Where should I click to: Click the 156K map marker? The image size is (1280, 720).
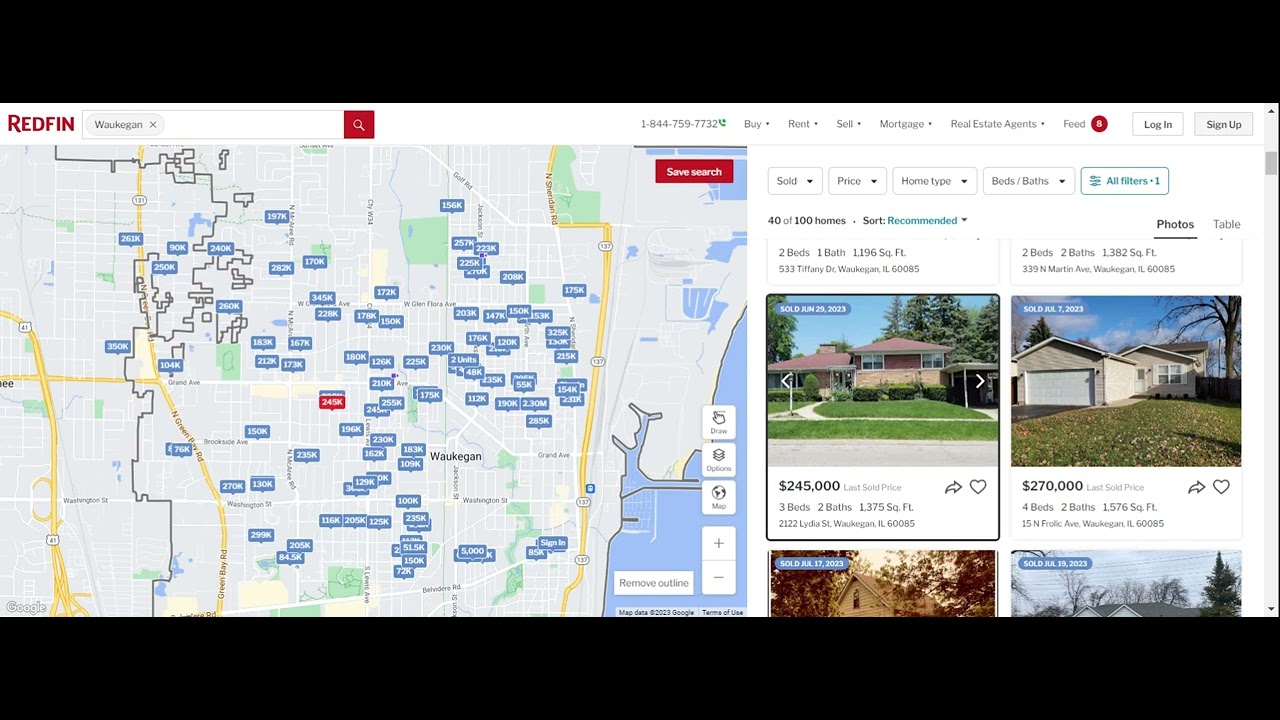click(452, 206)
